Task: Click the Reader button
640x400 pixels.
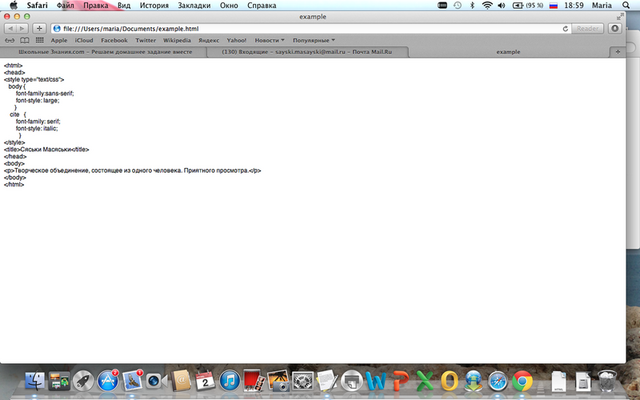Action: click(x=587, y=29)
